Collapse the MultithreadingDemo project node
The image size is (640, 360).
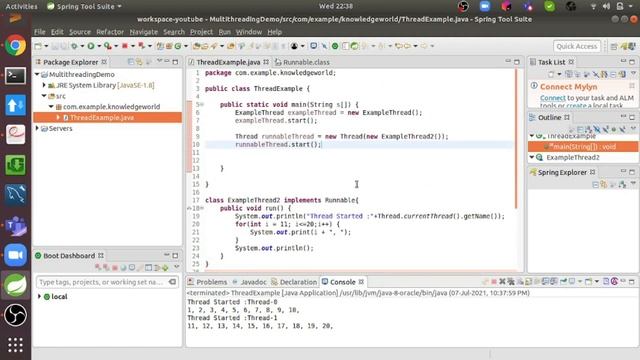pyautogui.click(x=37, y=74)
